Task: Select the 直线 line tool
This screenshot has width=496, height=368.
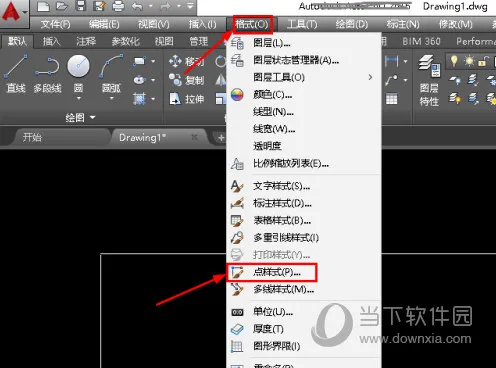Action: point(16,74)
